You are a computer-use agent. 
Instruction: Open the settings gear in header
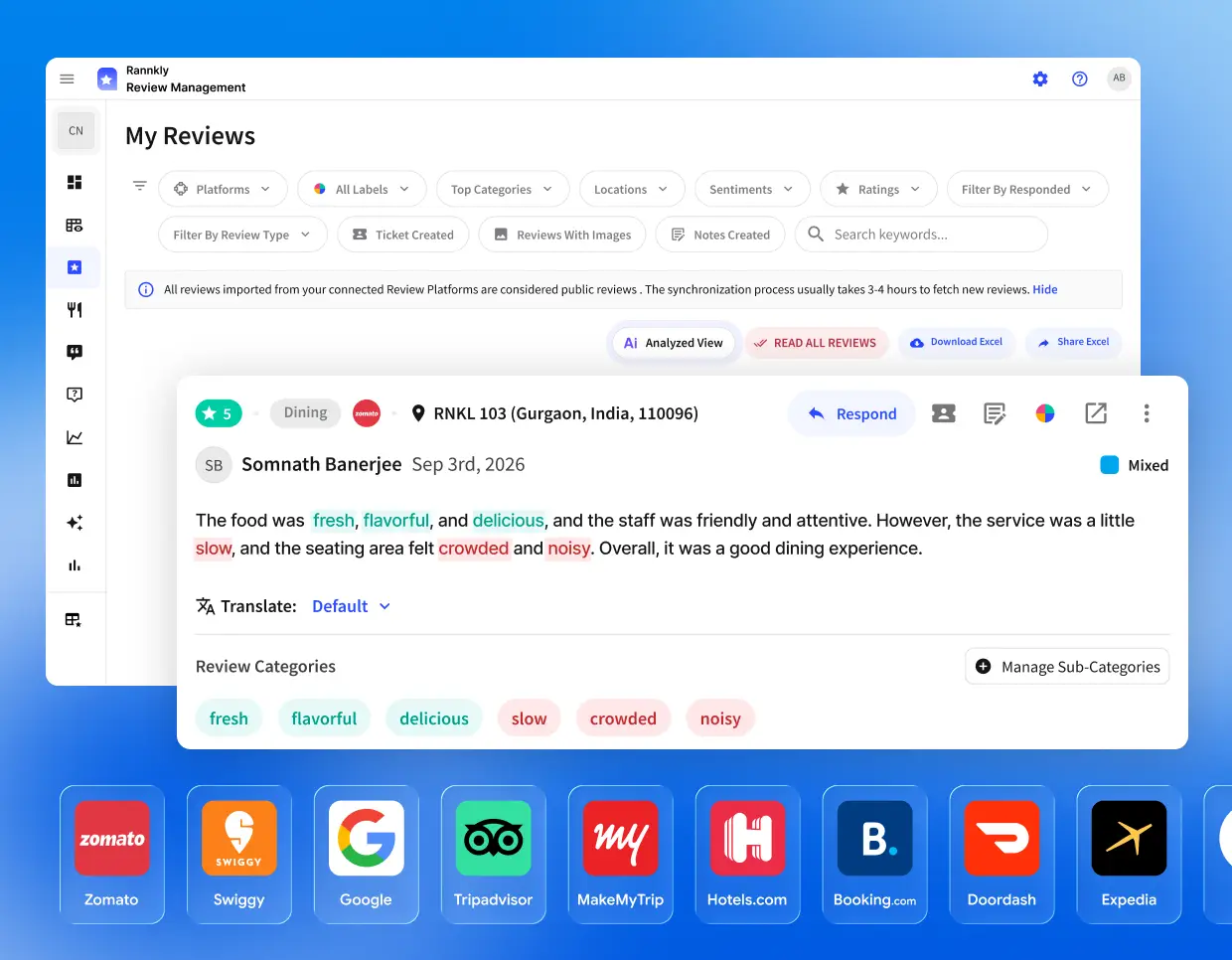coord(1040,79)
